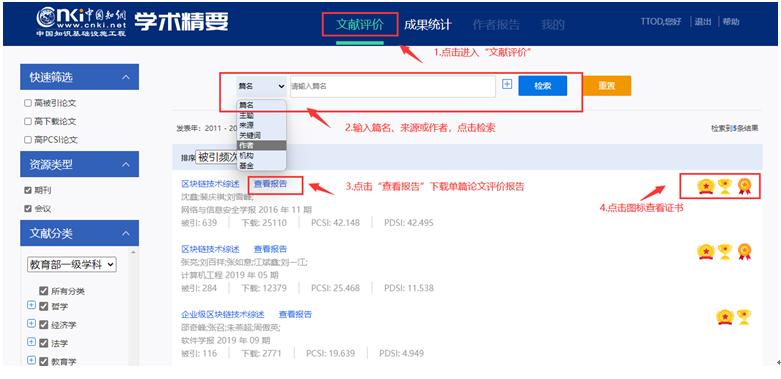Select 篇名 in the dropdown list
Viewport: 781px width, 379px height.
261,105
